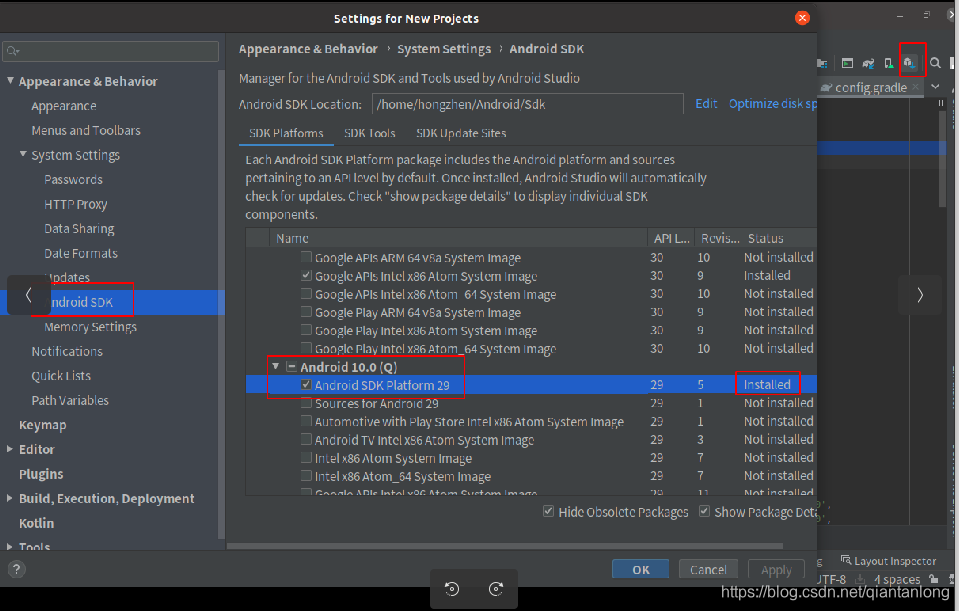Image resolution: width=959 pixels, height=611 pixels.
Task: Sync project with Gradle files elephant icon
Action: coord(868,62)
